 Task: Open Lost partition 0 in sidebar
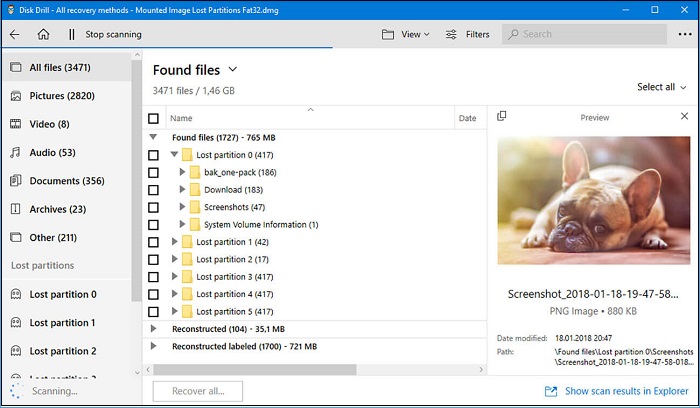67,295
